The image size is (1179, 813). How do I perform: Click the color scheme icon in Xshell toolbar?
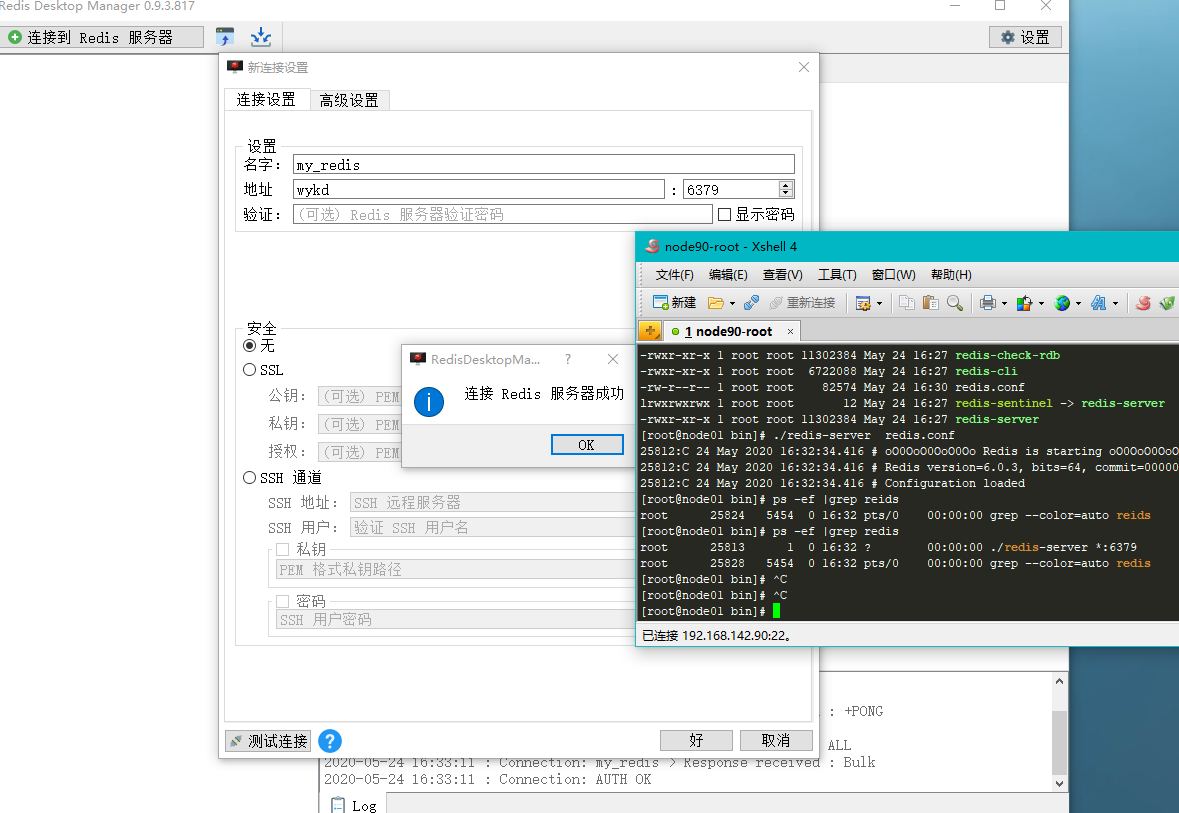pyautogui.click(x=1024, y=303)
